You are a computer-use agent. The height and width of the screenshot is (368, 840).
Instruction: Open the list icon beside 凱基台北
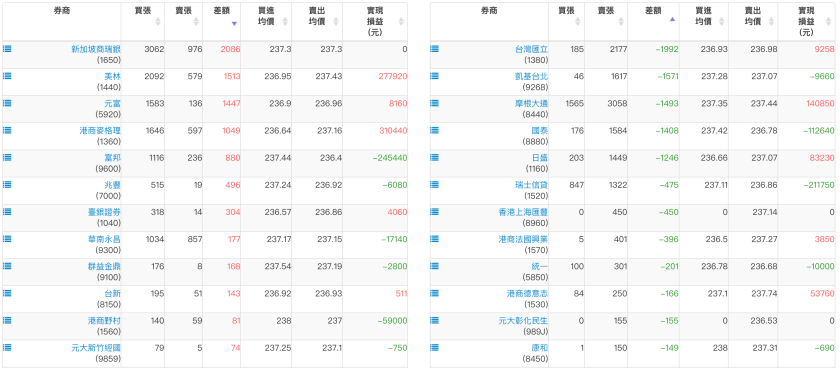pyautogui.click(x=434, y=76)
